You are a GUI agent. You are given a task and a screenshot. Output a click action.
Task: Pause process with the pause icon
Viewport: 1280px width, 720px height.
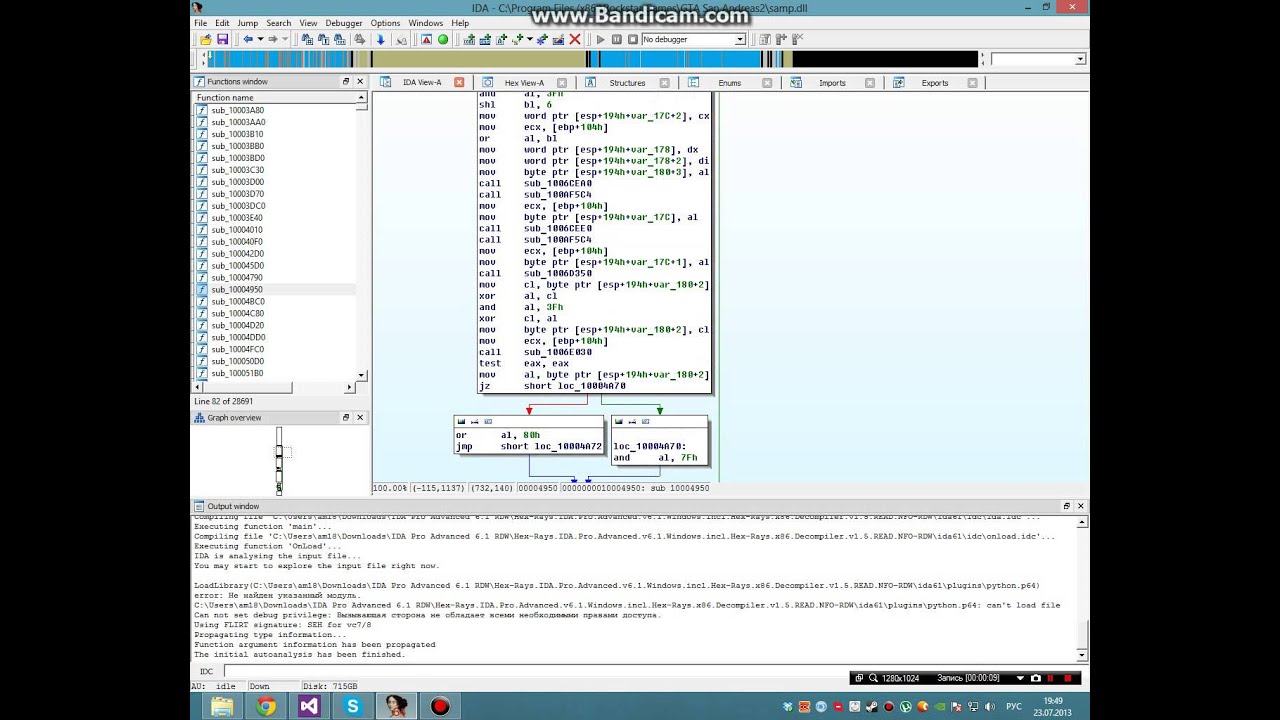click(617, 39)
